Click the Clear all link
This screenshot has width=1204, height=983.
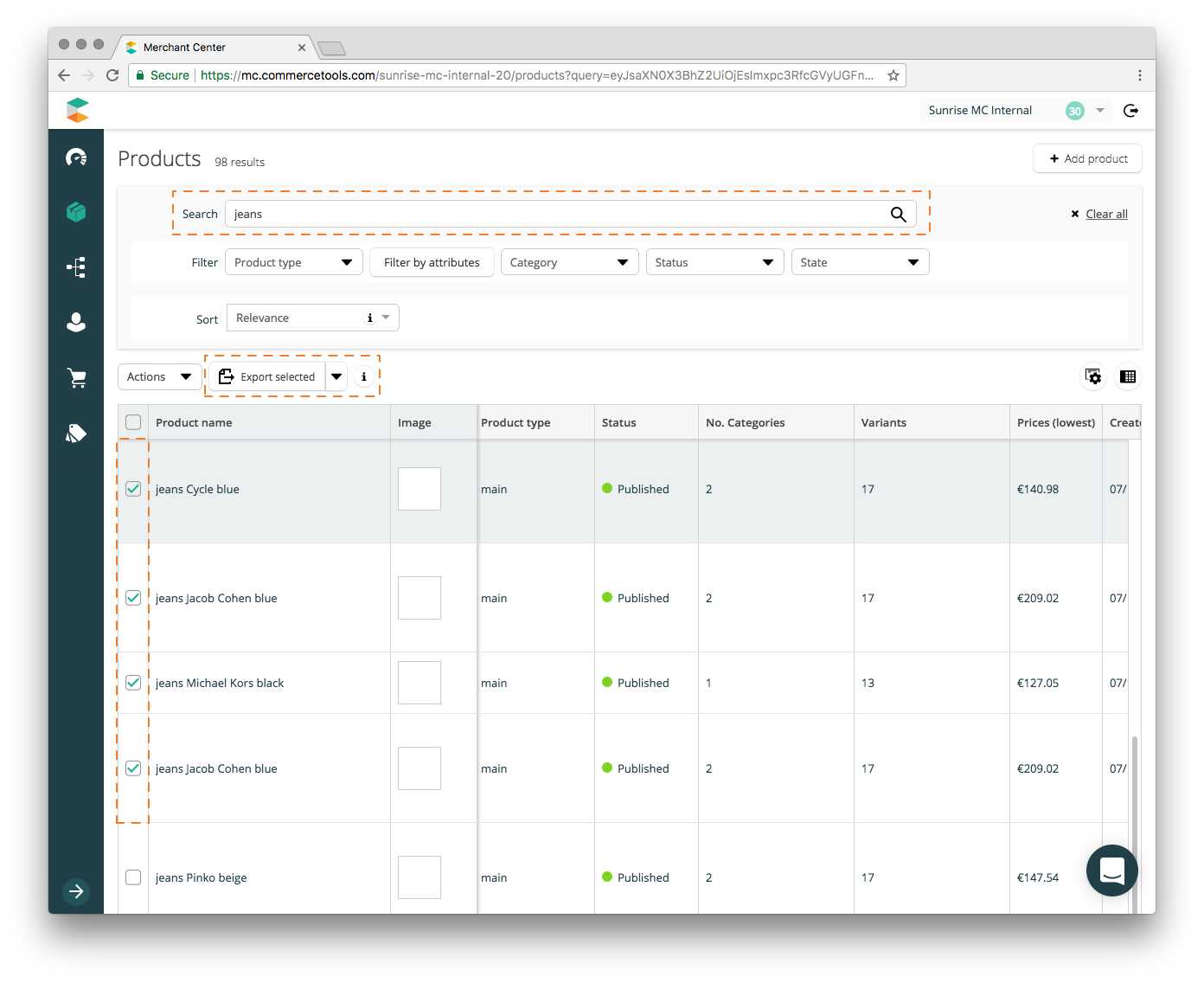[x=1106, y=215]
